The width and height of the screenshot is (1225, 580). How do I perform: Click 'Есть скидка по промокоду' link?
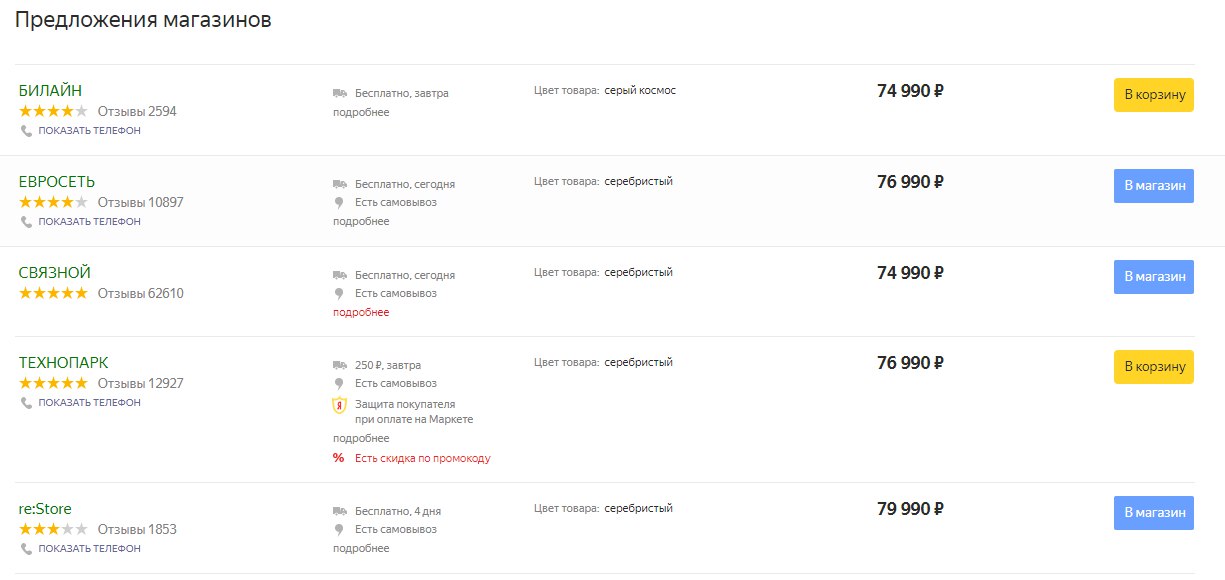pos(422,459)
